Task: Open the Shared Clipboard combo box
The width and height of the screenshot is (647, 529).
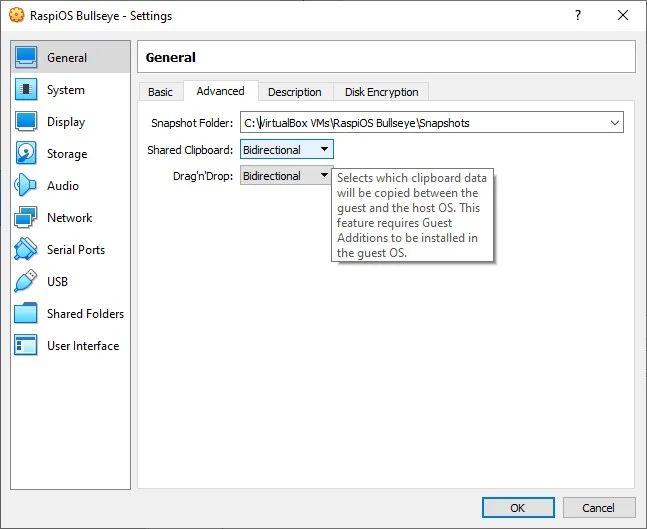Action: tap(287, 149)
